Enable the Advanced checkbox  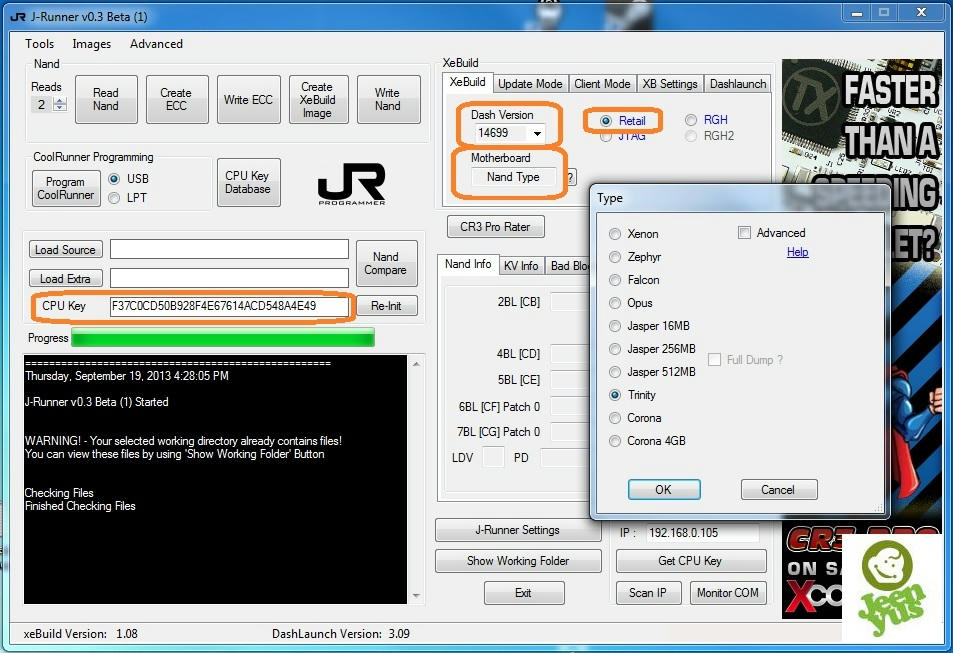tap(744, 233)
